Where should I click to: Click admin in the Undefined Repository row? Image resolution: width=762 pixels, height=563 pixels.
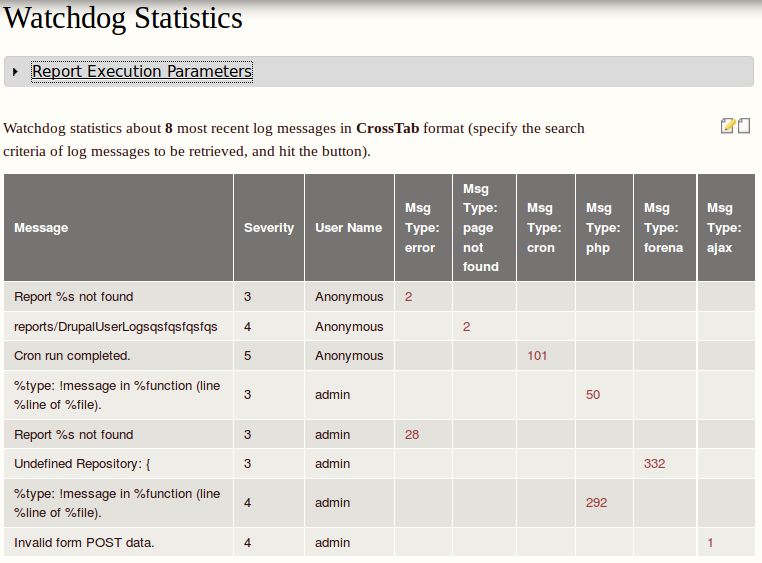tap(332, 463)
